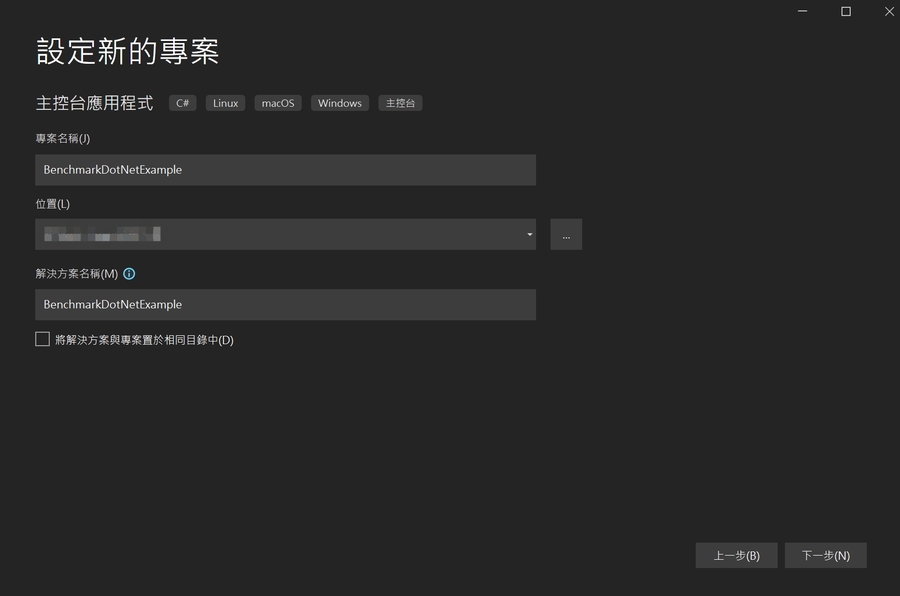Click the 主控台 tag badge
900x596 pixels.
pos(400,103)
